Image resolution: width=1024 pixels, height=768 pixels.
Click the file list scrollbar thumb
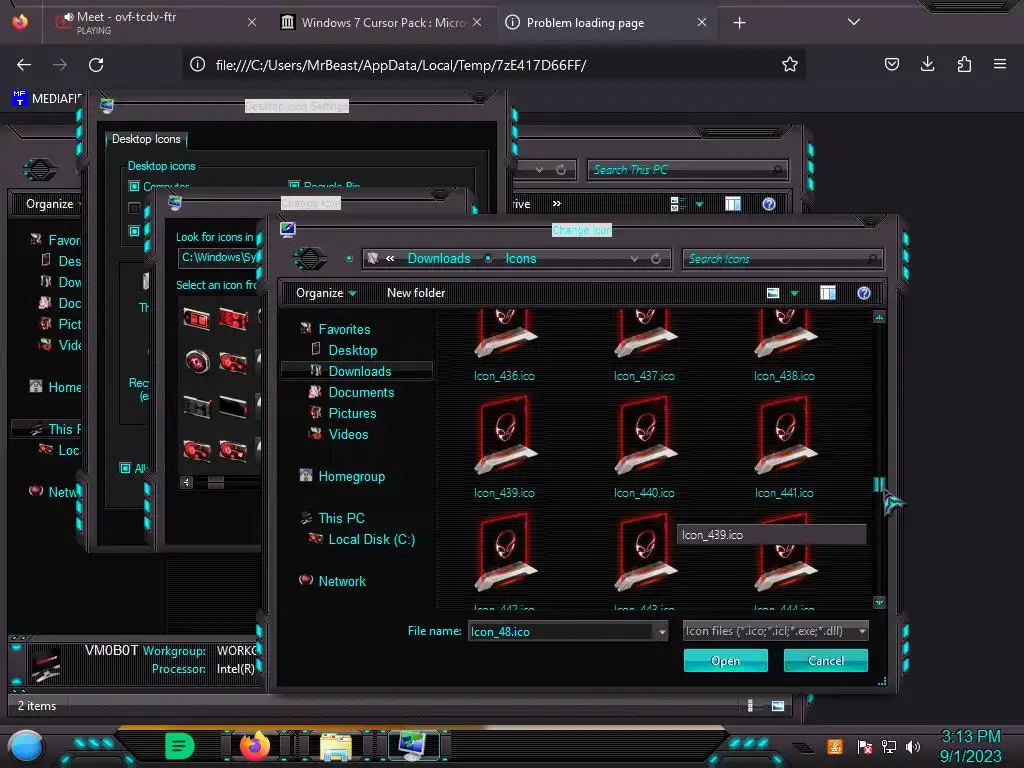pyautogui.click(x=879, y=485)
